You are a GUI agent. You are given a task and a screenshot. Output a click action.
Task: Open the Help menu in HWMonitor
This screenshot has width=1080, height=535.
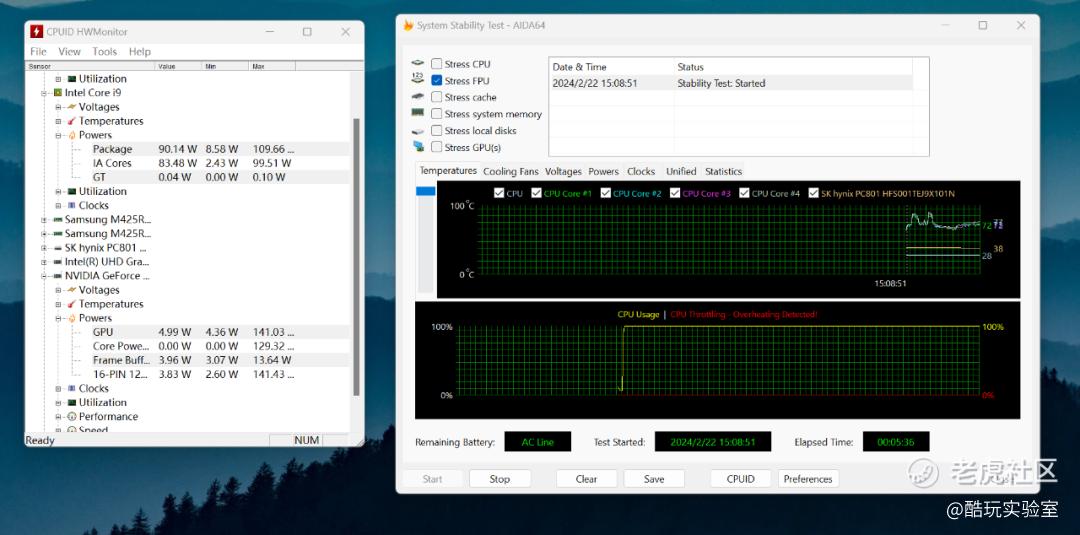pos(140,52)
